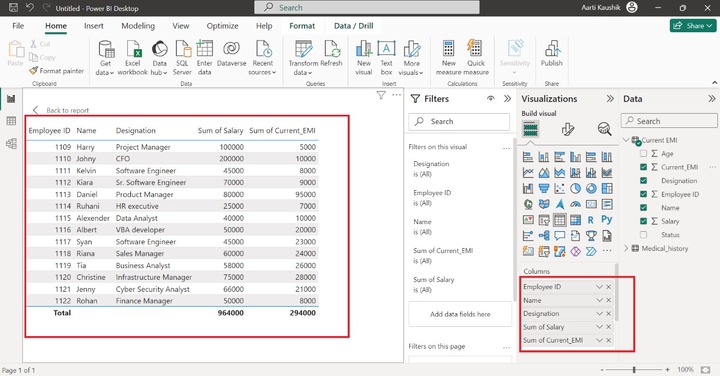The width and height of the screenshot is (720, 376).
Task: Toggle filter pane visibility eye
Action: [491, 98]
